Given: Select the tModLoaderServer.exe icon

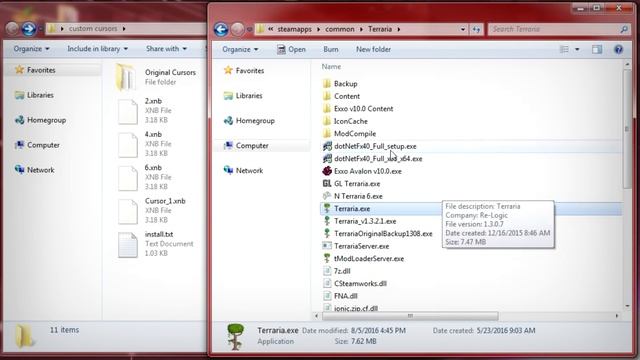Looking at the screenshot, I should pyautogui.click(x=327, y=258).
